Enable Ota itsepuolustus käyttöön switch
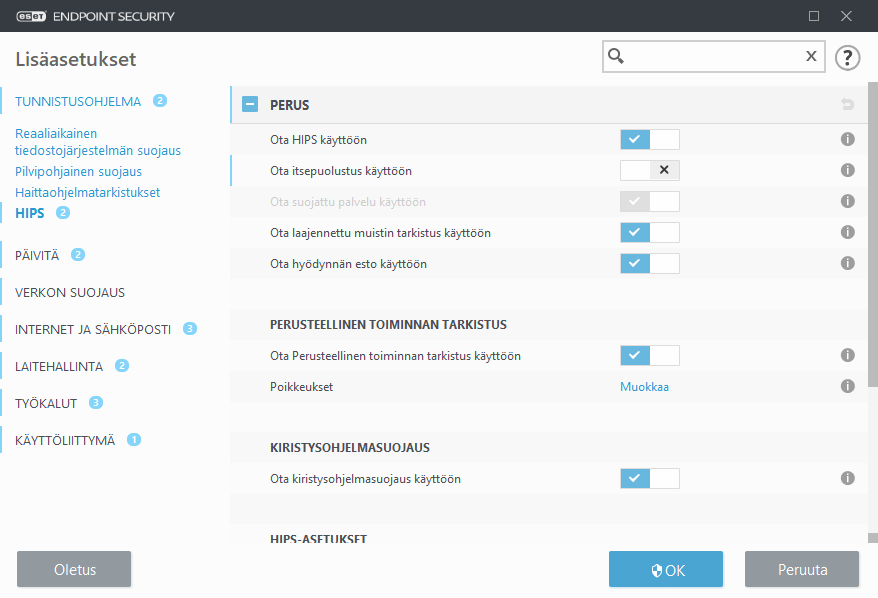This screenshot has width=878, height=598. (x=650, y=170)
